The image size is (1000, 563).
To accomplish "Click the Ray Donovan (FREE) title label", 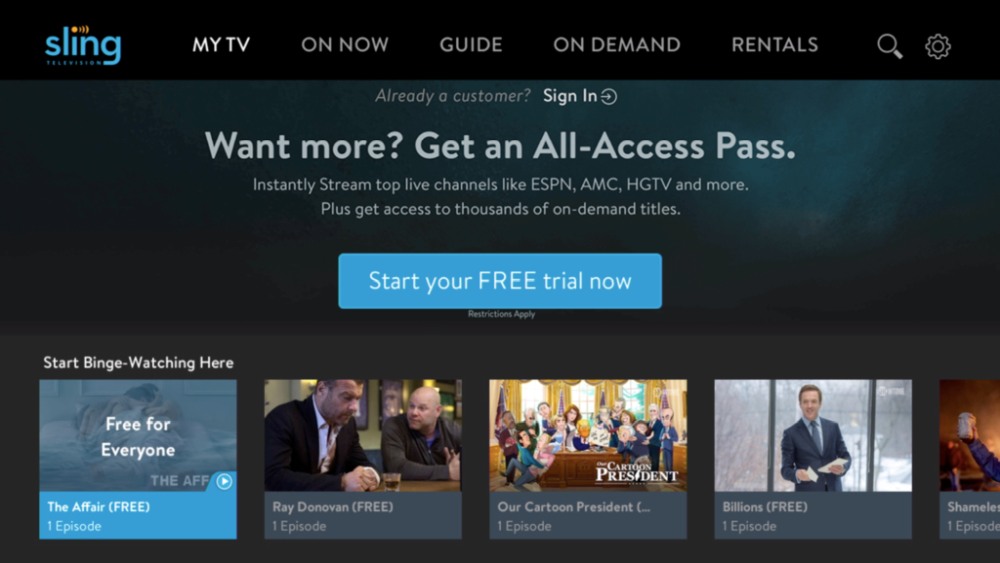I will [x=333, y=507].
